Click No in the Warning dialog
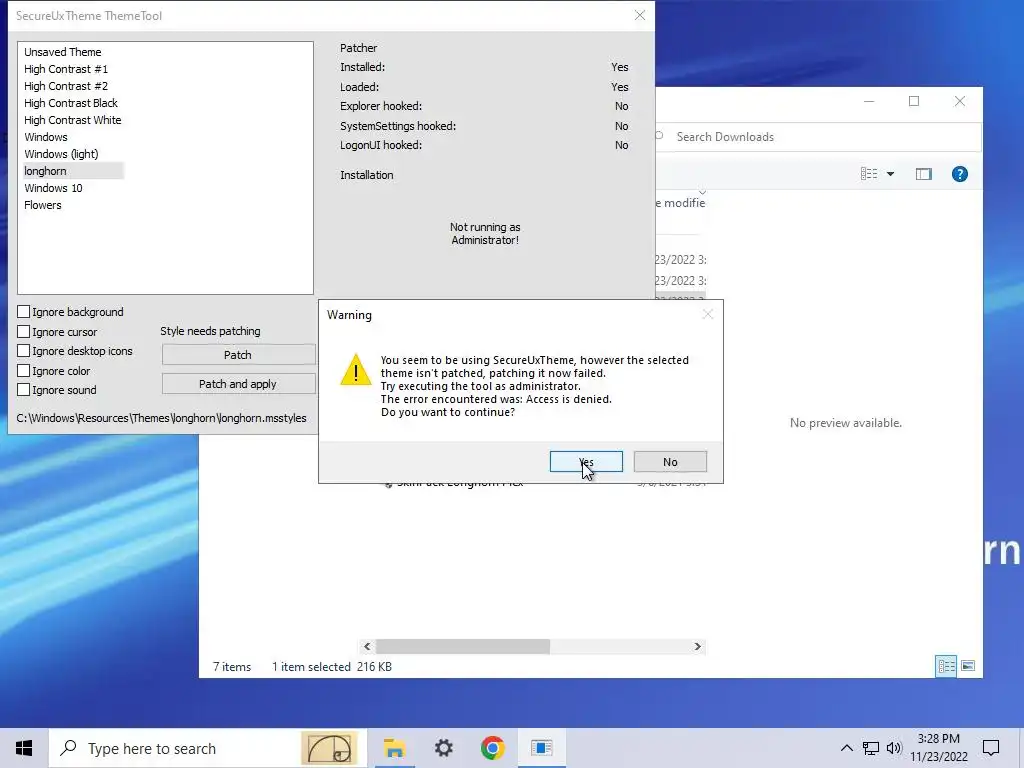 click(670, 462)
